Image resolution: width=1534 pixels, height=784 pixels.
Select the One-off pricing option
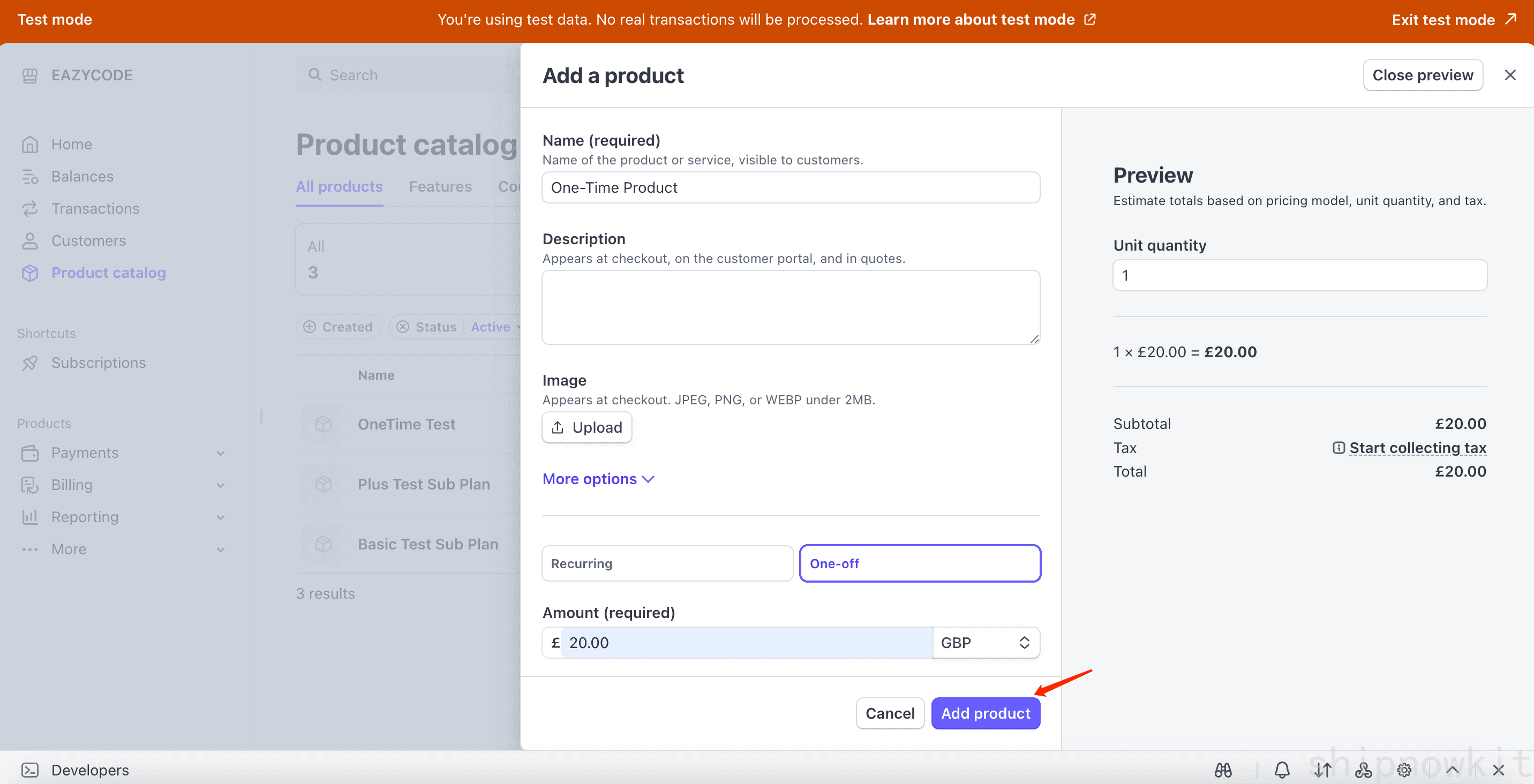click(920, 563)
